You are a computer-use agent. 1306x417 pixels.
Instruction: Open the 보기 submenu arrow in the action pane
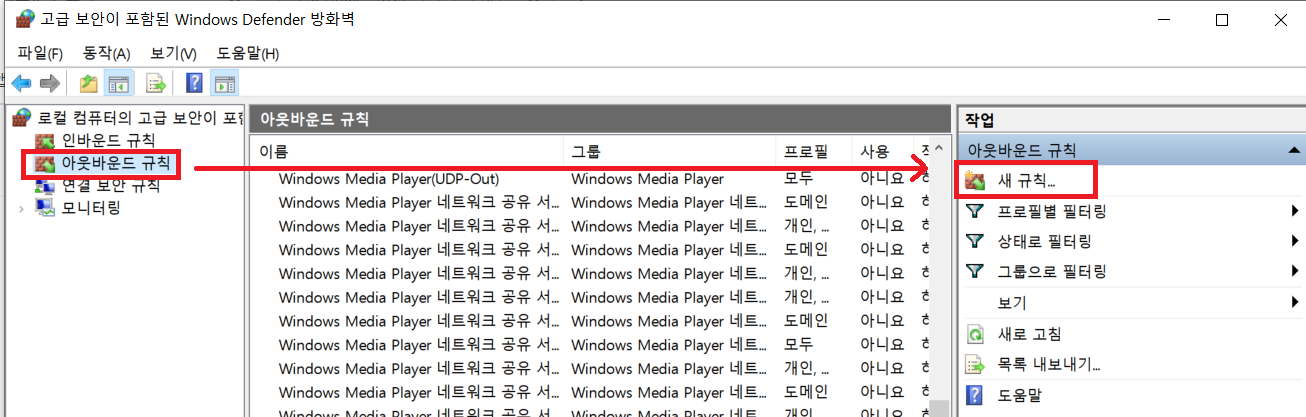coord(1295,302)
